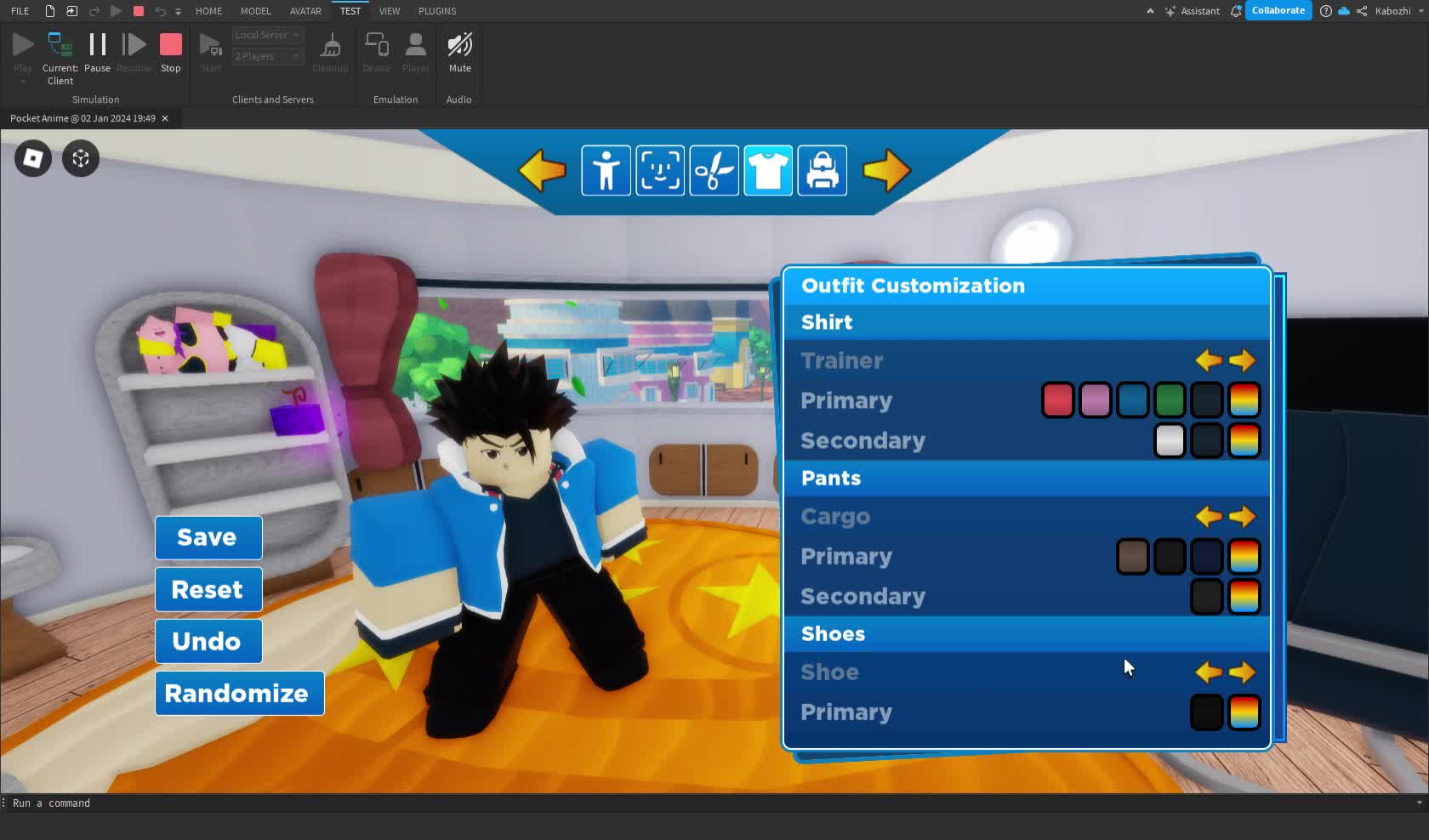1429x840 pixels.
Task: Open the shirt outfit customization tab
Action: (x=767, y=170)
